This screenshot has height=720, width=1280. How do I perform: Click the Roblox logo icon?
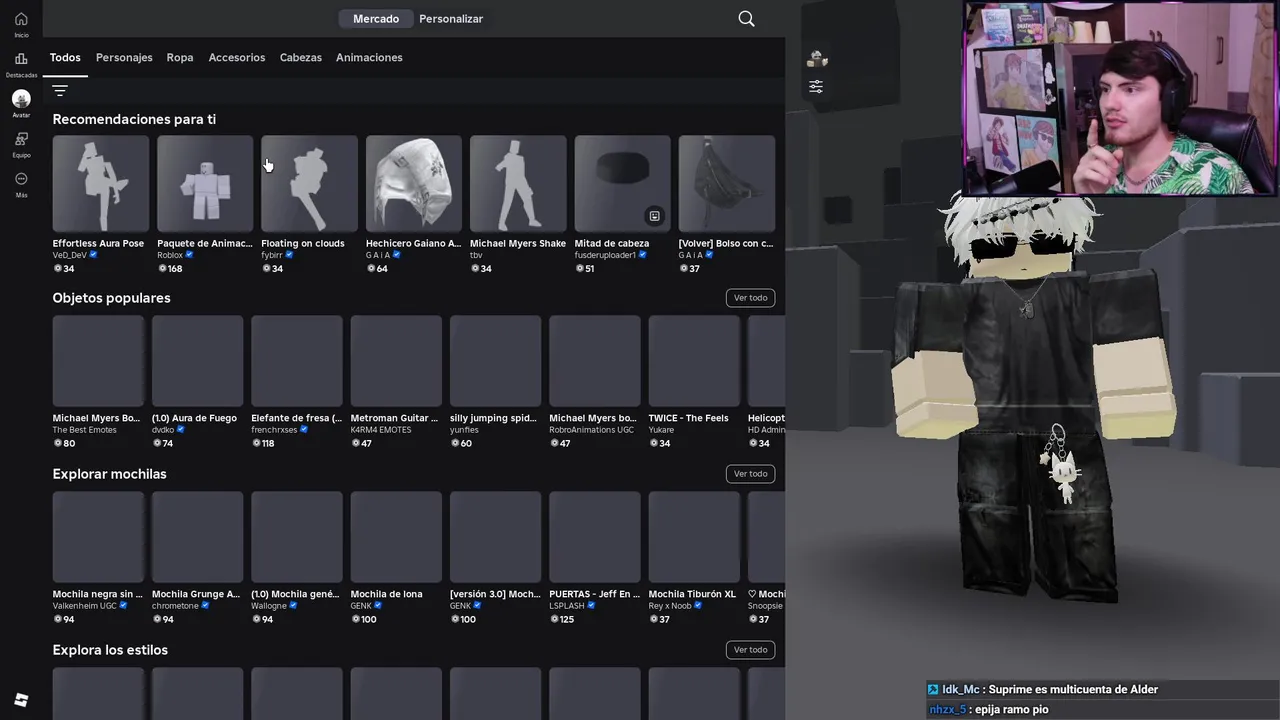[x=21, y=699]
